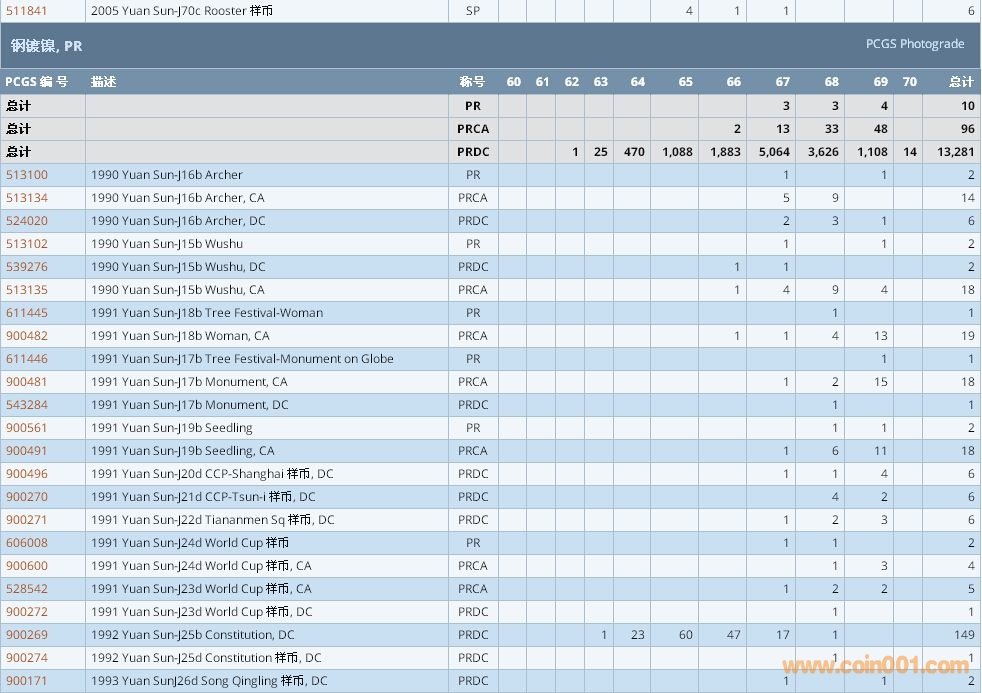Screen dimensions: 982x693
Task: Click PCGS number 900561 Seedling link
Action: (x=27, y=428)
